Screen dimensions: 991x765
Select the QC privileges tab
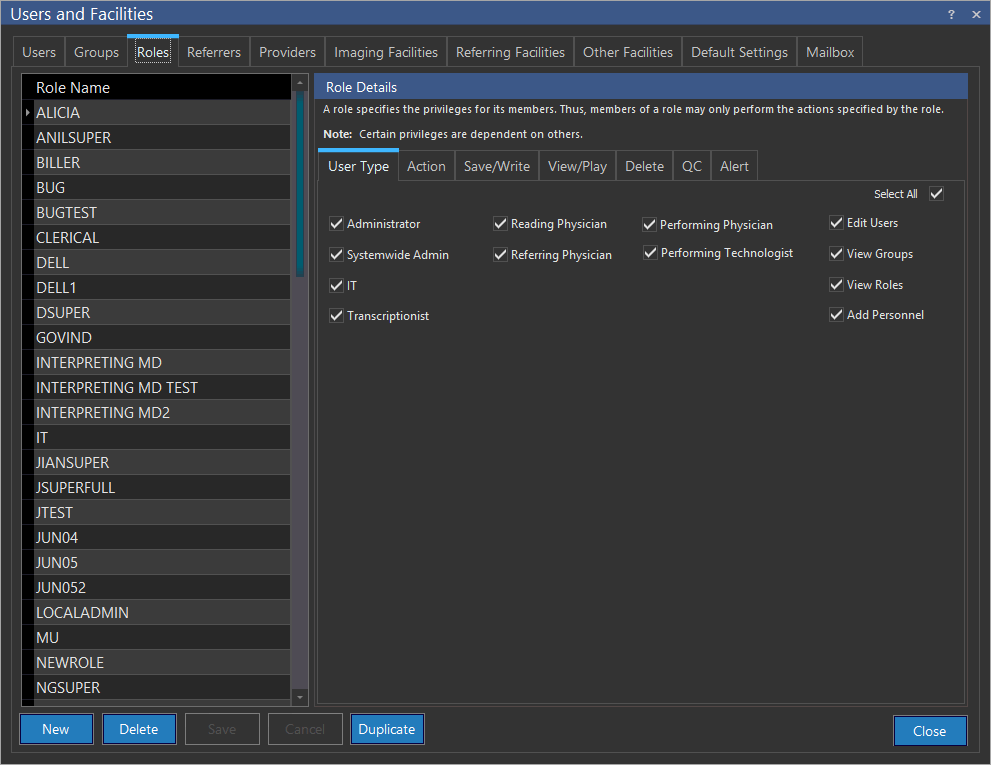coord(691,166)
